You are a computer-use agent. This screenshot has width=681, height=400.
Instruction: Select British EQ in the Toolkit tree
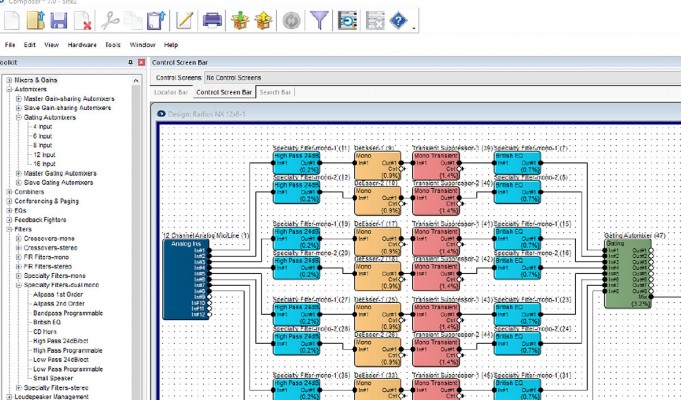point(47,322)
